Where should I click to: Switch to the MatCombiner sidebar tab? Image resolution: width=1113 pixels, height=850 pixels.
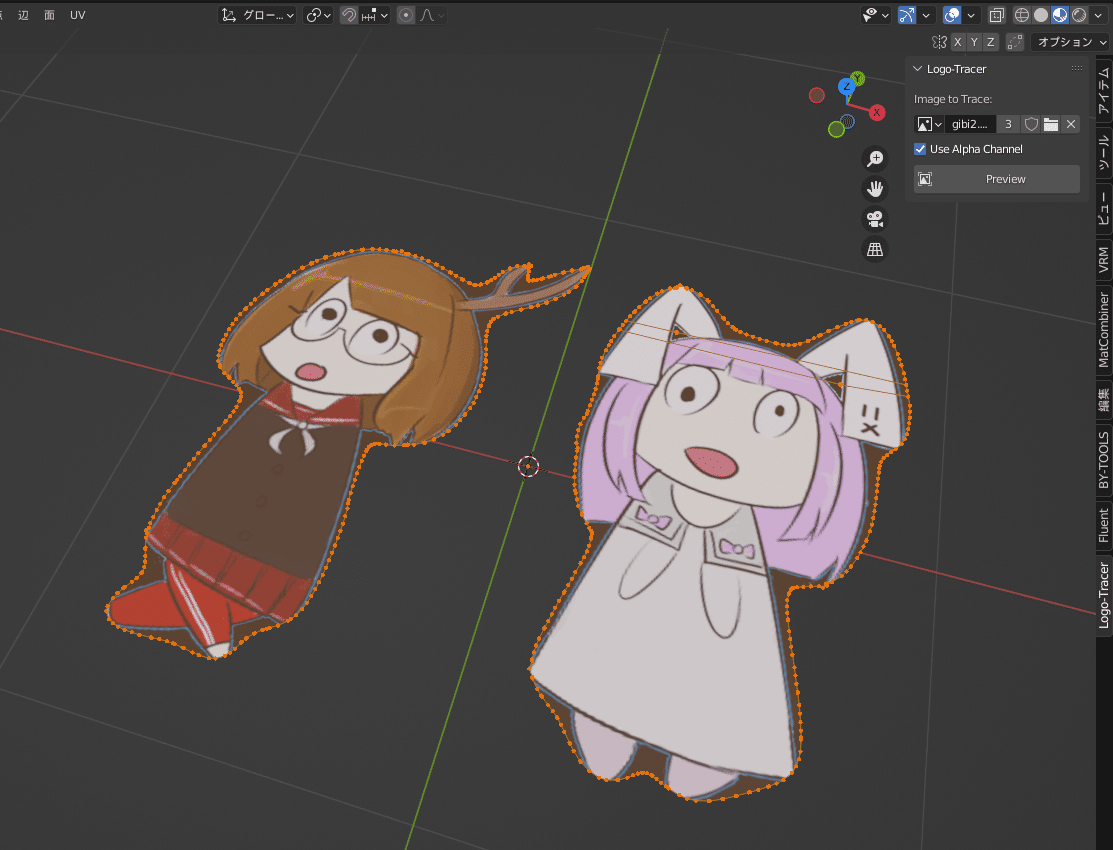point(1104,329)
